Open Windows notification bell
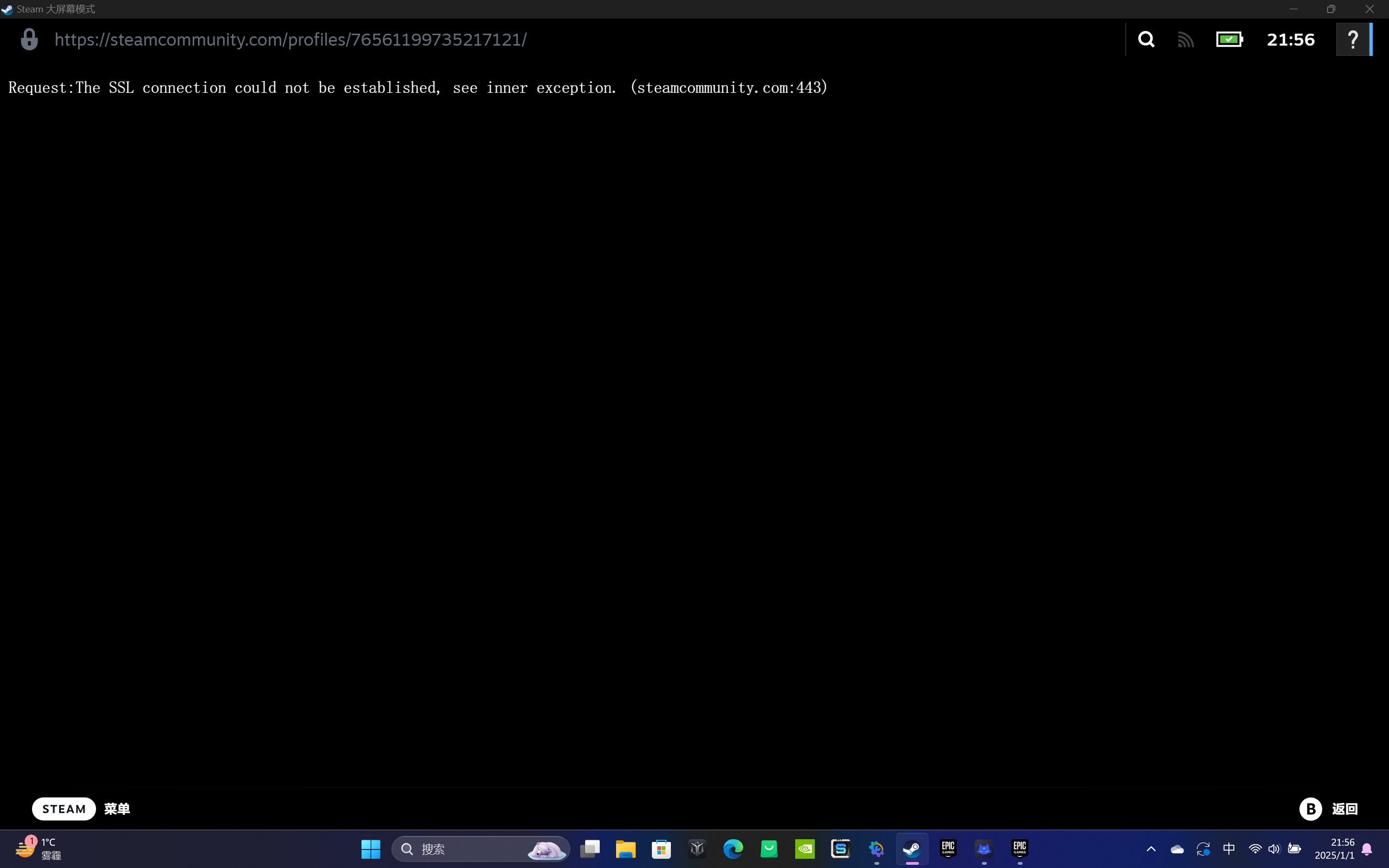1389x868 pixels. coord(1367,848)
